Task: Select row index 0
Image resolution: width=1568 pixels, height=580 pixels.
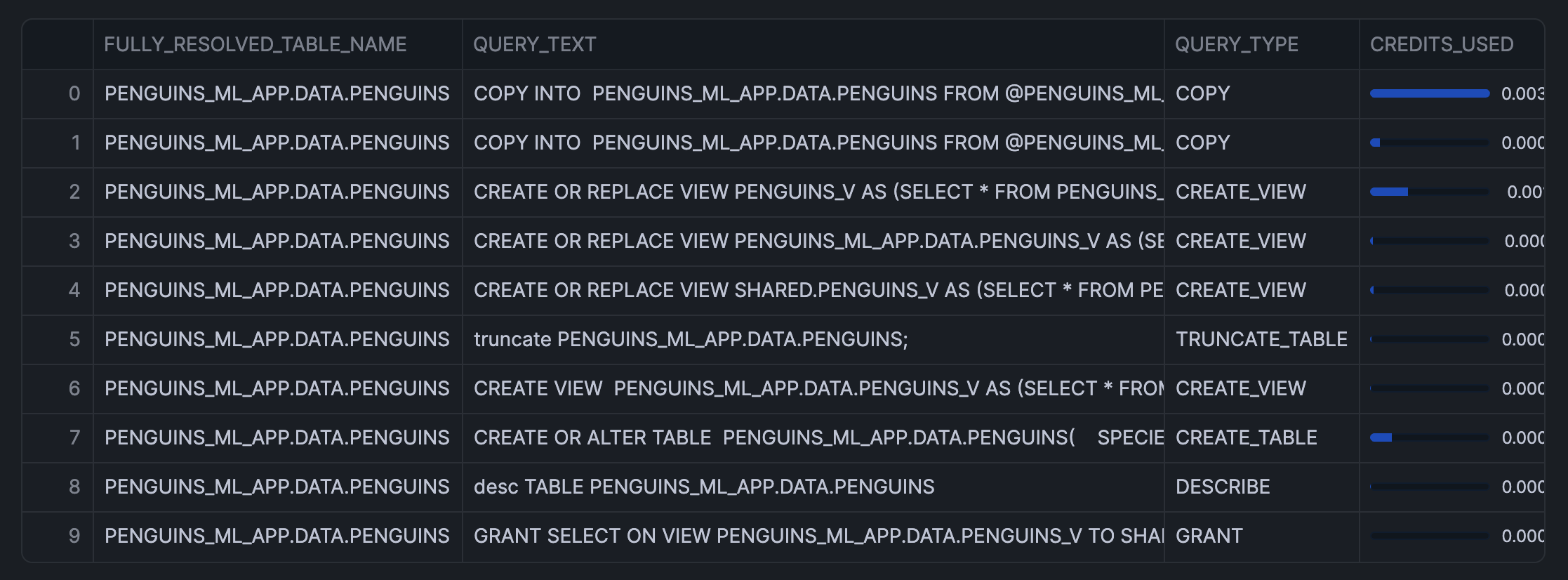Action: coord(74,93)
